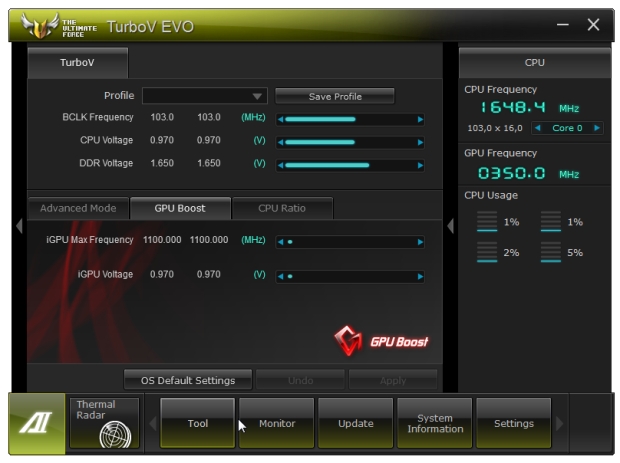
Task: Close the TurboV EVO window
Action: [x=593, y=25]
